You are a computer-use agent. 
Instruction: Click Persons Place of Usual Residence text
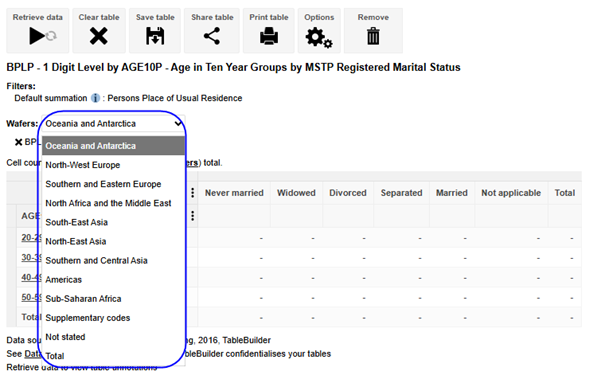(x=175, y=98)
